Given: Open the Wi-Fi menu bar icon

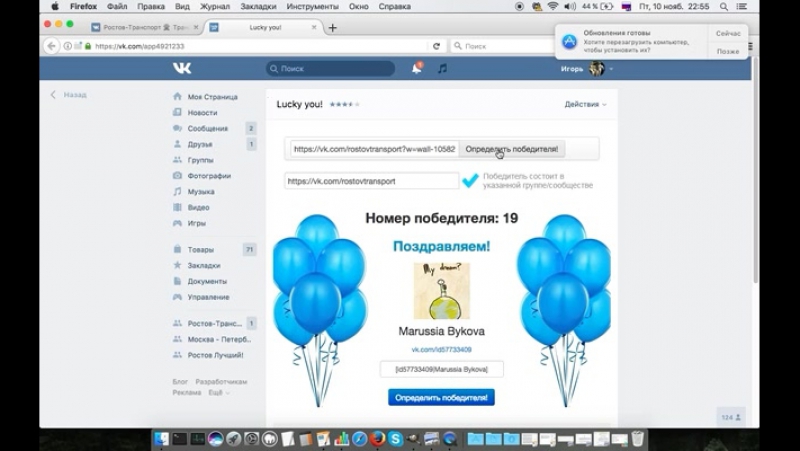Looking at the screenshot, I should point(553,7).
